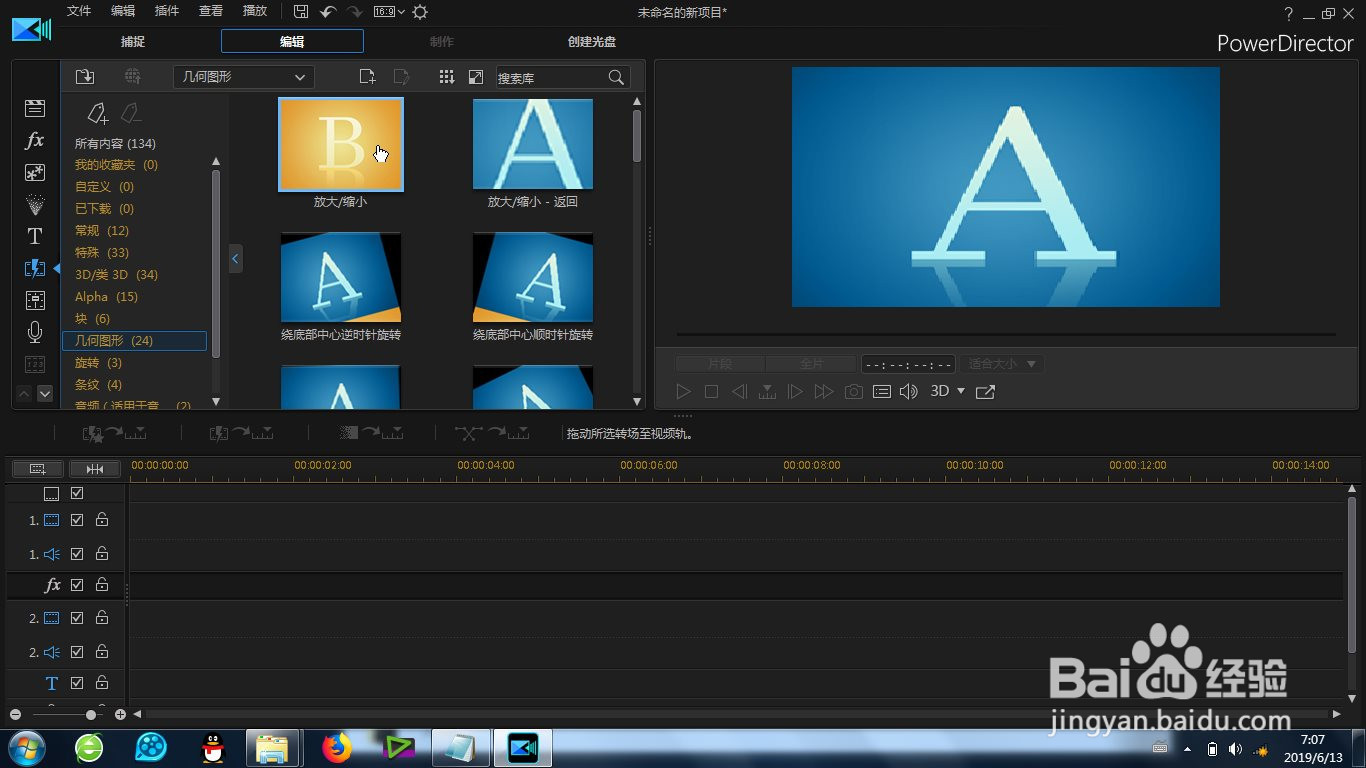Click the save project icon

[301, 12]
